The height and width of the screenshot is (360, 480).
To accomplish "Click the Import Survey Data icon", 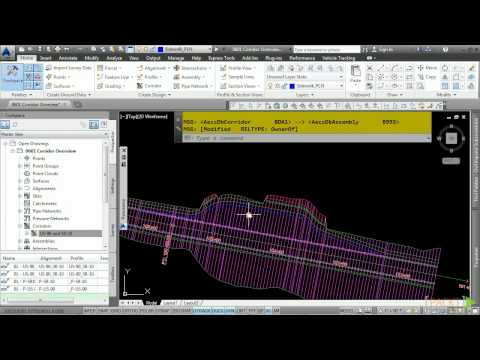I will [x=49, y=68].
